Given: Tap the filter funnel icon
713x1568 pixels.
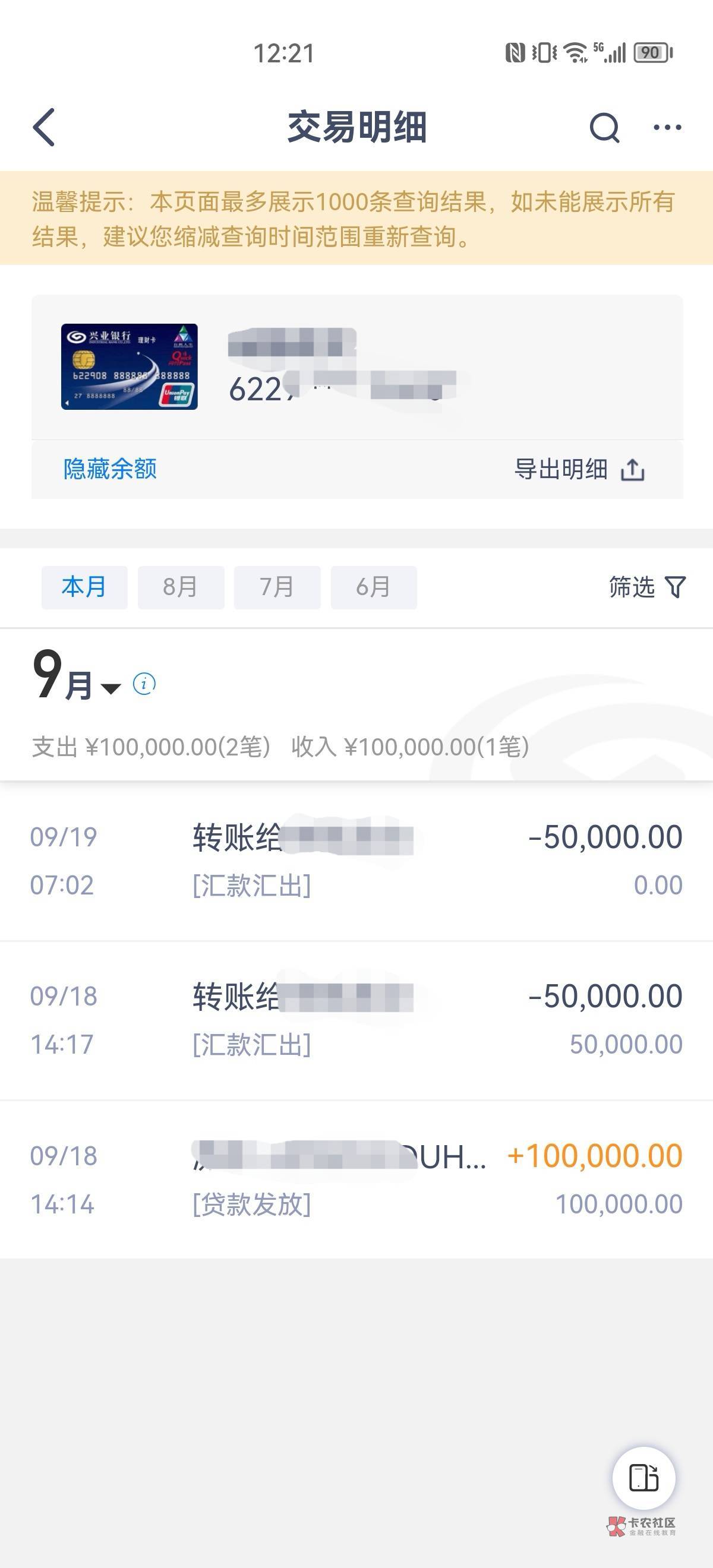Looking at the screenshot, I should coord(675,587).
